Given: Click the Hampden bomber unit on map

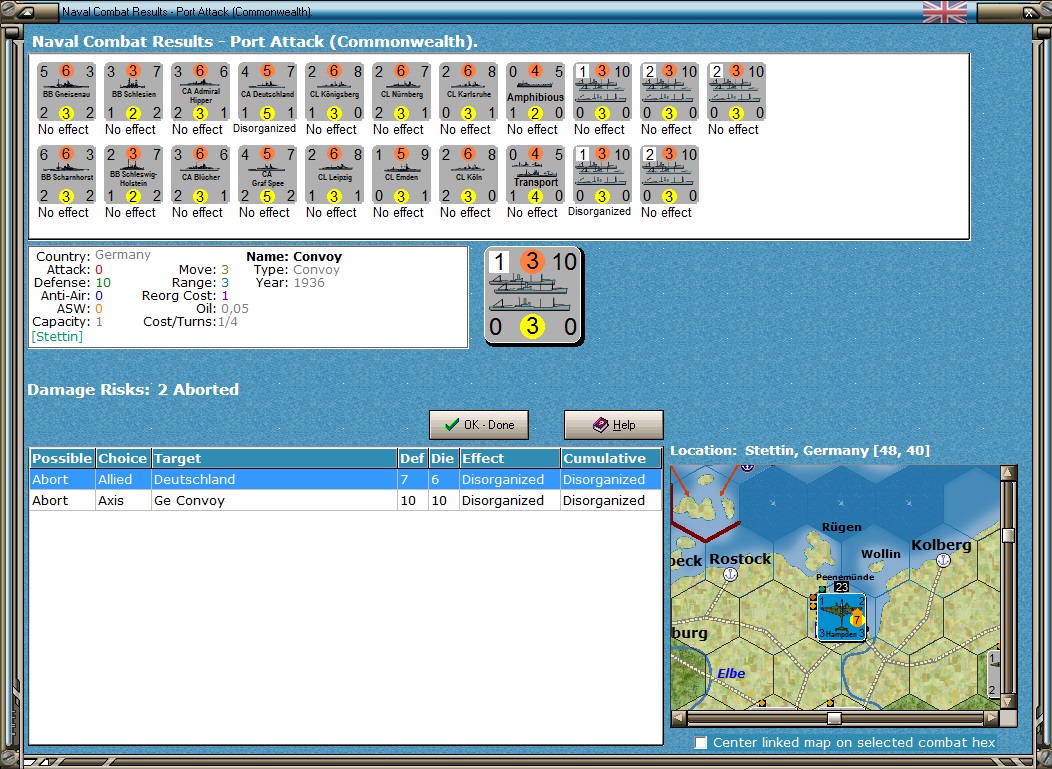Looking at the screenshot, I should tap(841, 617).
